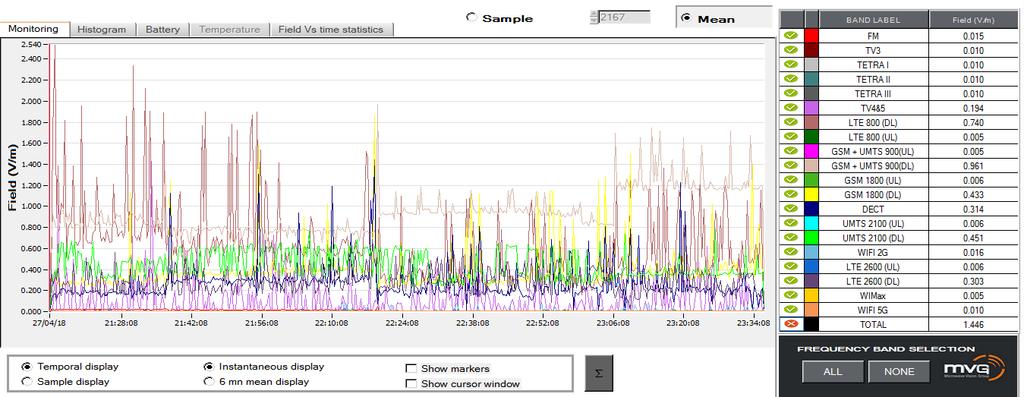This screenshot has height=397, width=1024.
Task: Click the yellow GSM 1800 (DL) color swatch
Action: tap(811, 195)
